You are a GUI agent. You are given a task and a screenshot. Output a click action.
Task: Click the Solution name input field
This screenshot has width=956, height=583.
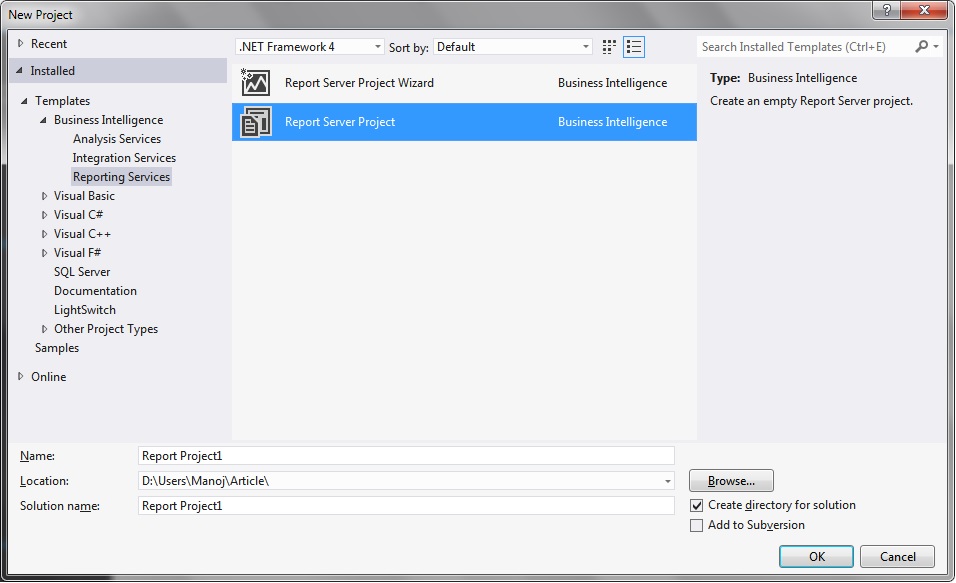point(406,506)
